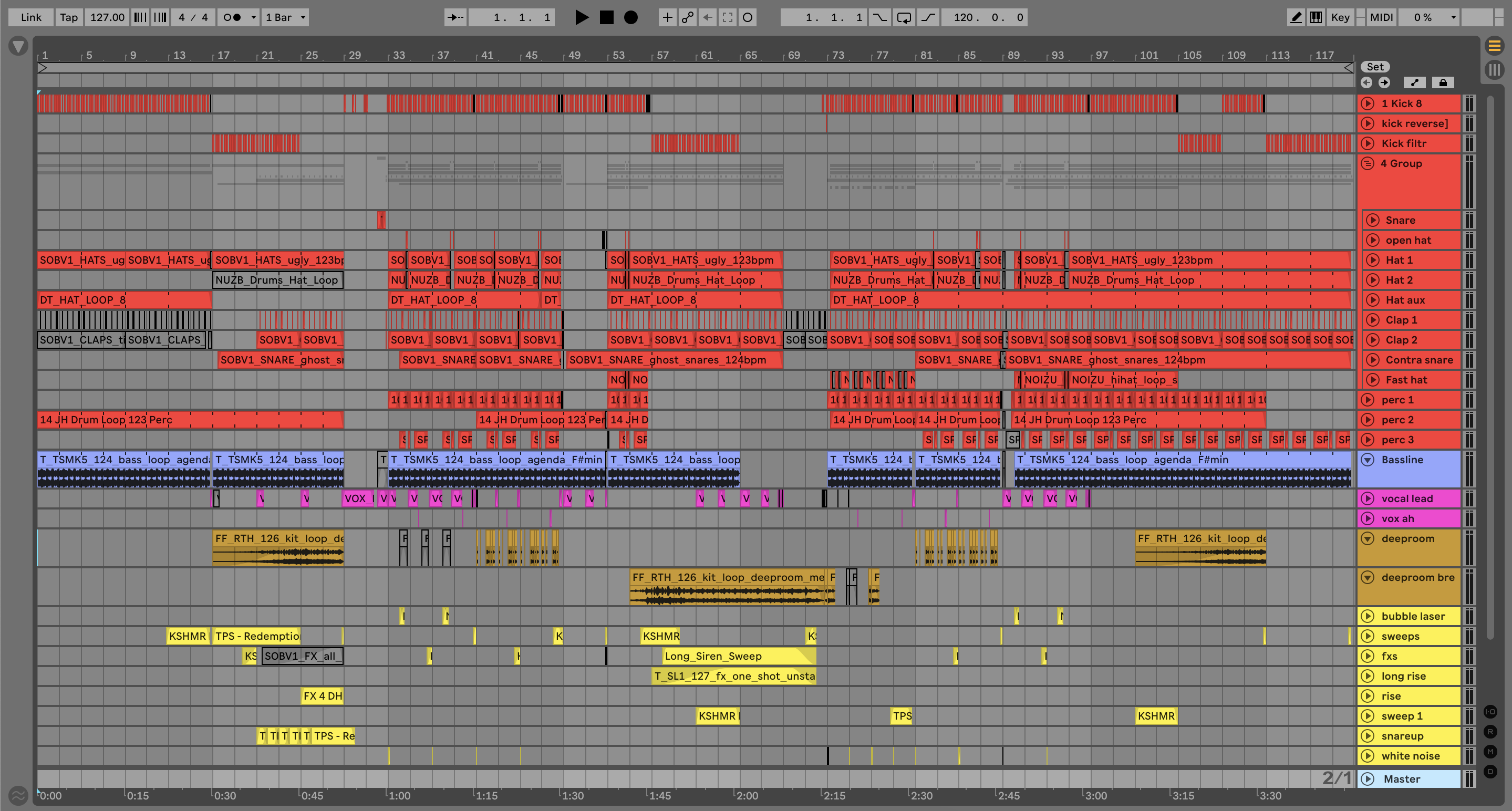
Task: Toggle the computer MIDI keyboard icon
Action: point(1316,17)
